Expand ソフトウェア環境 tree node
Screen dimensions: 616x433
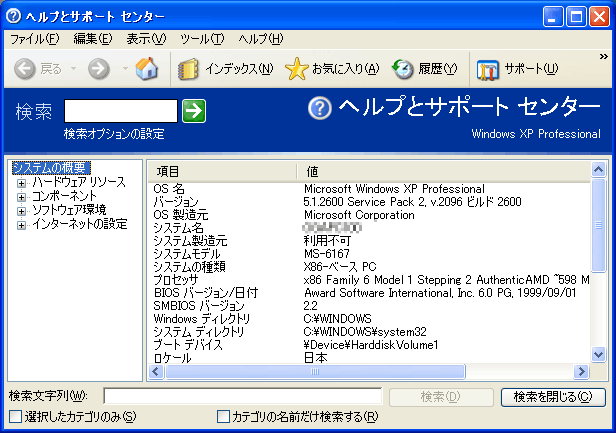(x=22, y=211)
